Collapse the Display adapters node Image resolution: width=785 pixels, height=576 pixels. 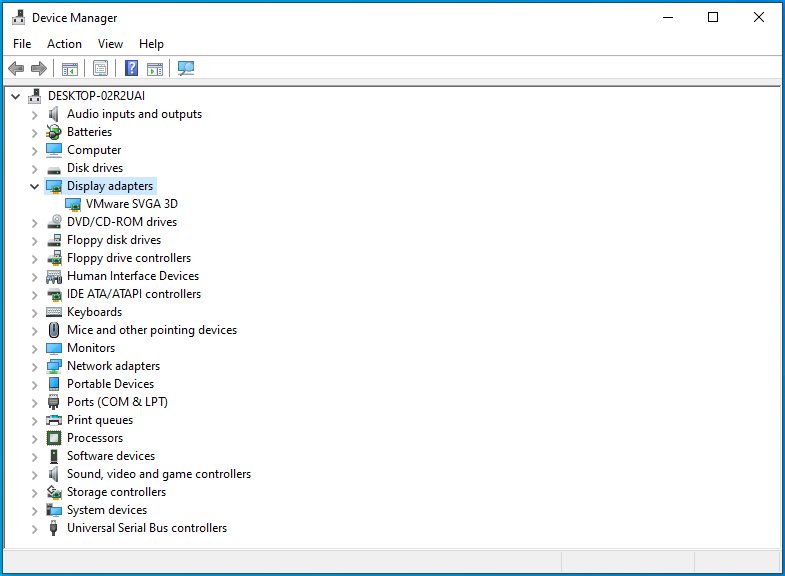[x=35, y=186]
